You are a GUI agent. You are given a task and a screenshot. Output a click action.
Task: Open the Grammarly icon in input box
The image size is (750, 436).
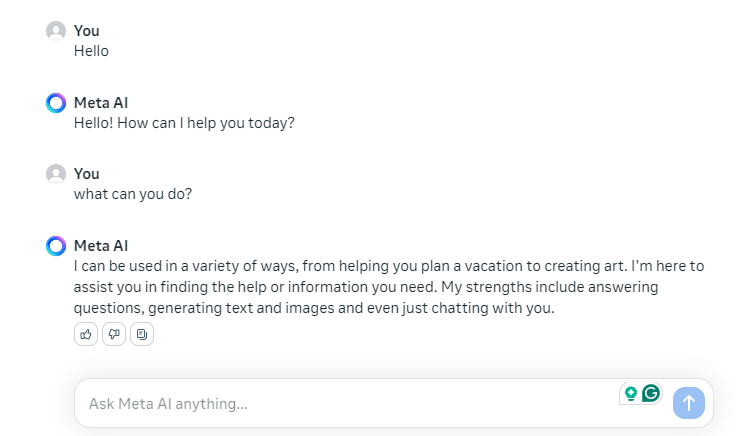[651, 393]
